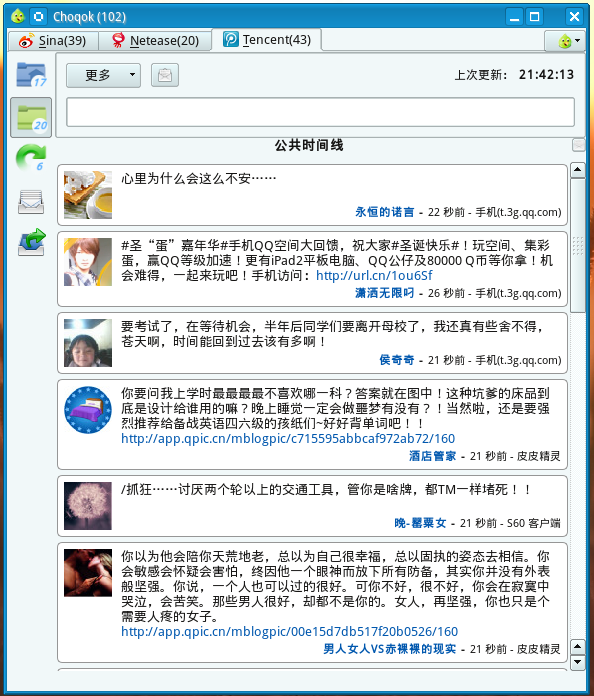Open the c715595abbcaf972ab72 picture link
Image resolution: width=594 pixels, height=696 pixels.
288,439
